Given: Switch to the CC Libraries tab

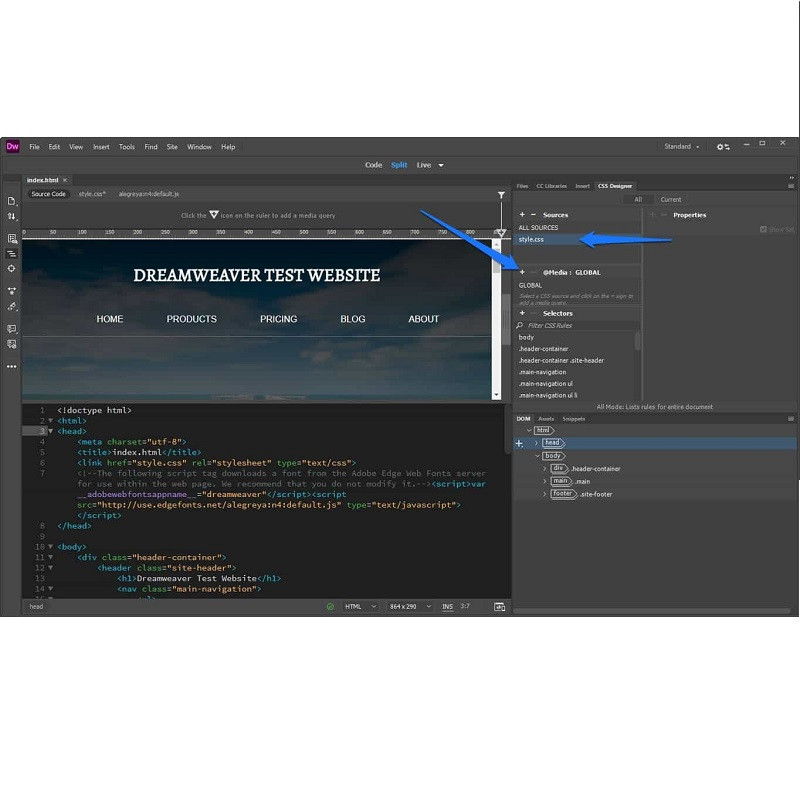Looking at the screenshot, I should (551, 186).
